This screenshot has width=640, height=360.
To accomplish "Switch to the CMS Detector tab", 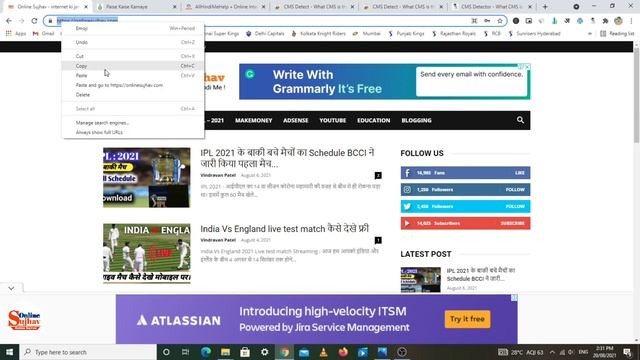I will pos(491,7).
